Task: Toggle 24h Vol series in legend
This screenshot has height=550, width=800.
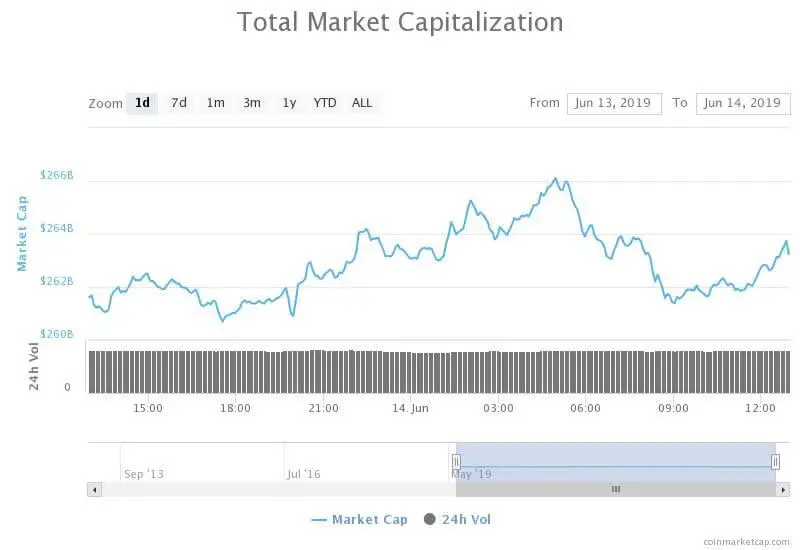Action: click(x=466, y=519)
